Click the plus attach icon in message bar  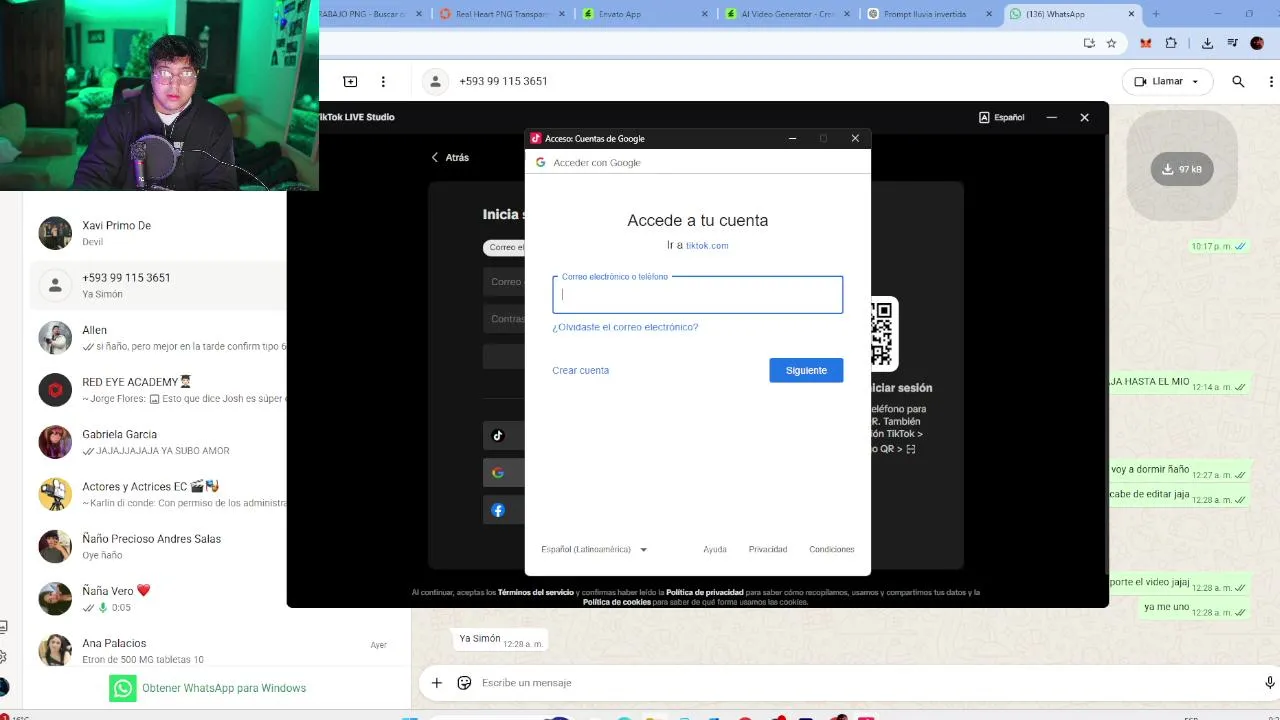click(x=437, y=683)
